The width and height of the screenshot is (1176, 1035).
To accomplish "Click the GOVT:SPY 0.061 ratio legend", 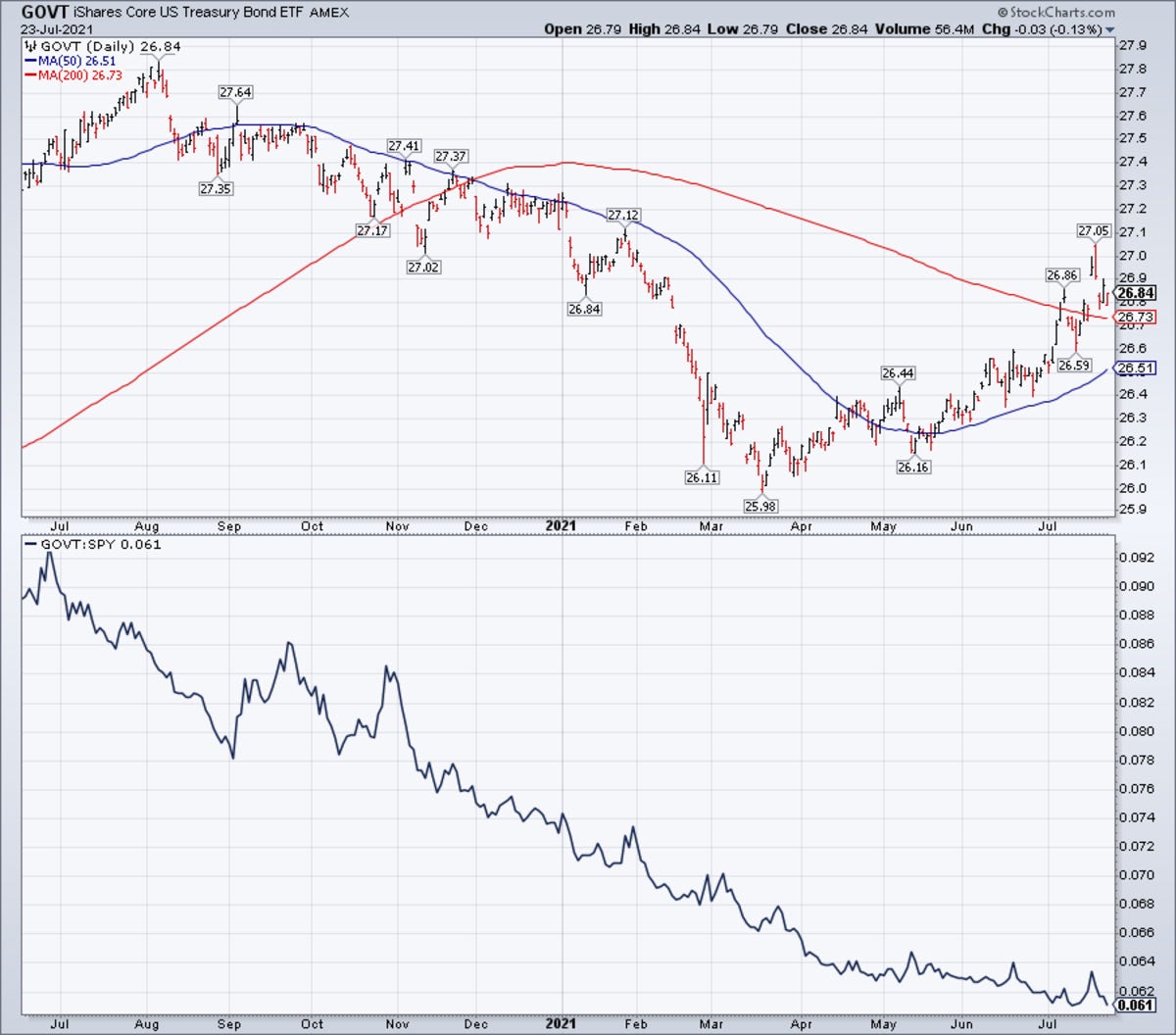I will pyautogui.click(x=94, y=544).
